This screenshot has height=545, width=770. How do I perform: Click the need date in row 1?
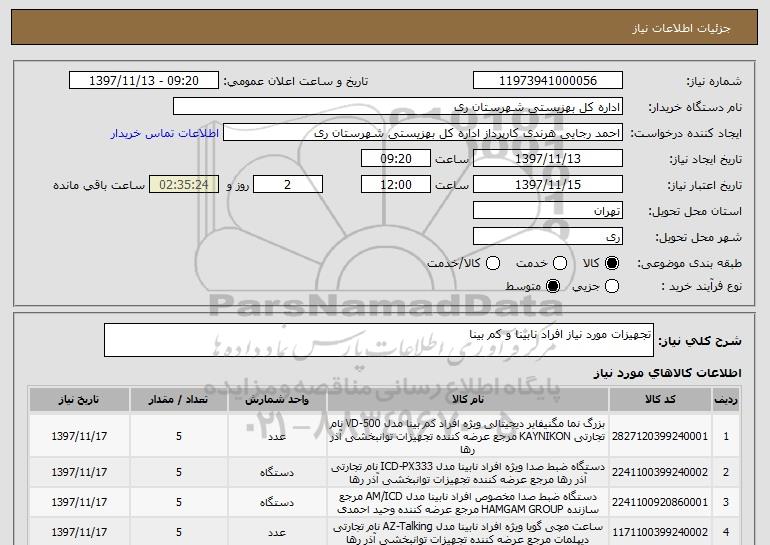[79, 436]
